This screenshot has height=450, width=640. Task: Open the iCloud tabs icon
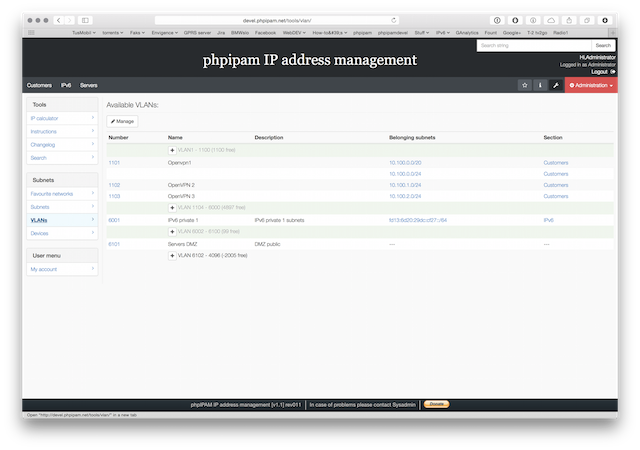(x=551, y=20)
